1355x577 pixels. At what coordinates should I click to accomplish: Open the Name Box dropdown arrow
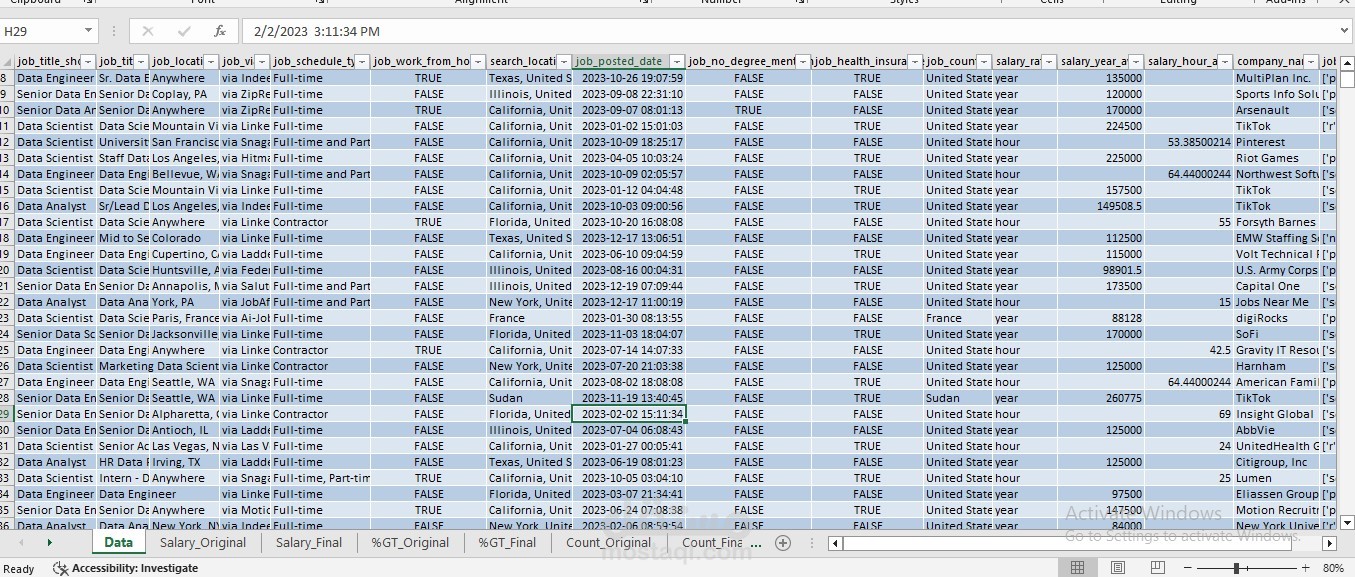click(89, 31)
